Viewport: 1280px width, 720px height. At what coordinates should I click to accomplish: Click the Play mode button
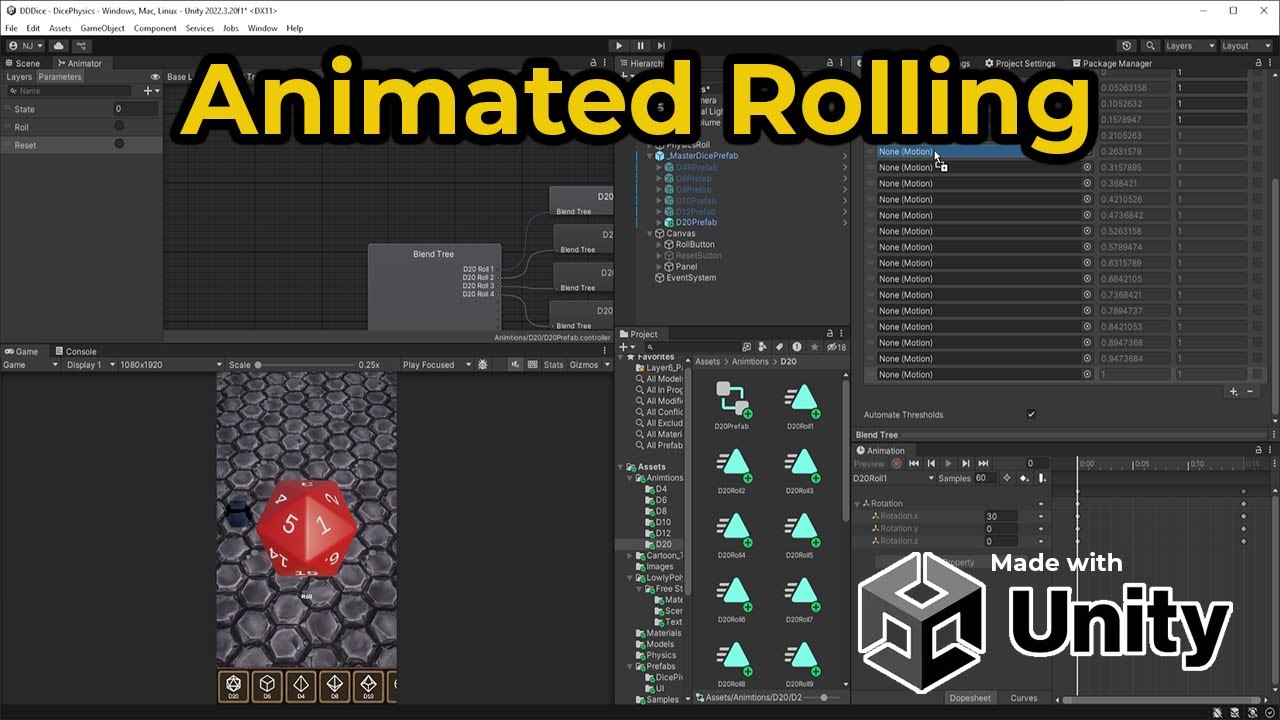619,46
